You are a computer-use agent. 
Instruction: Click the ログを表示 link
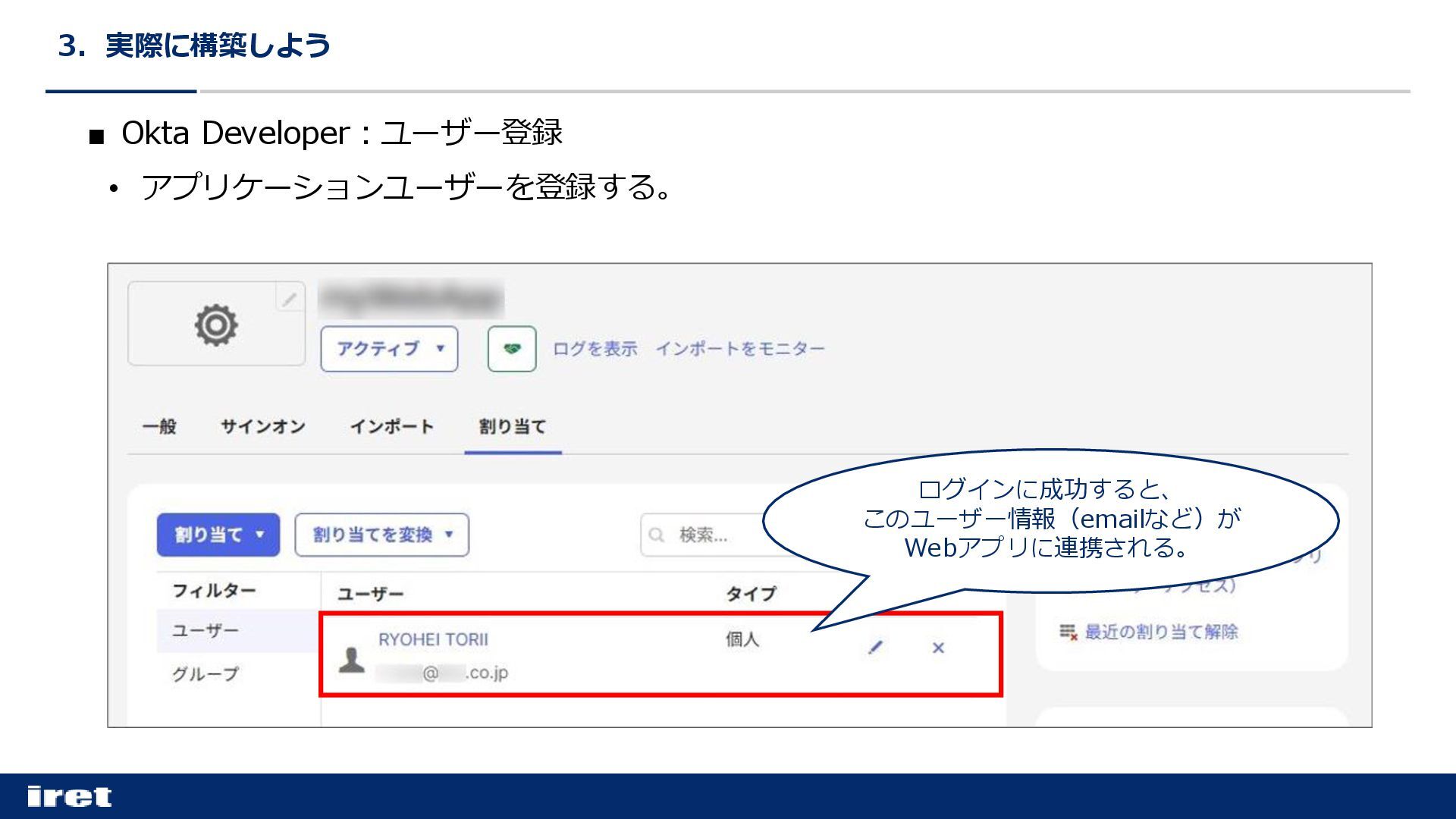595,349
